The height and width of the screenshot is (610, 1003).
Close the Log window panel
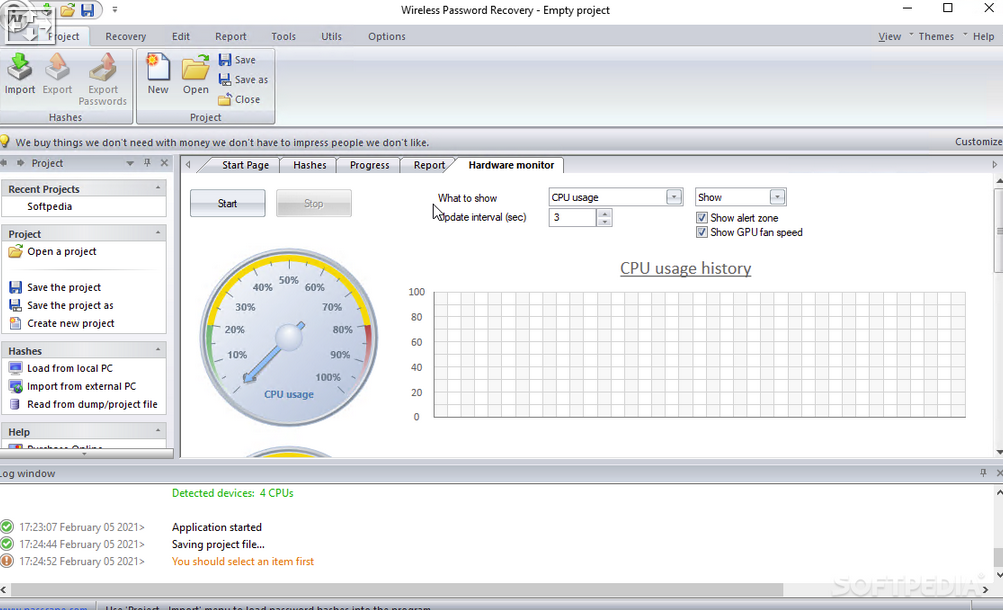click(999, 473)
